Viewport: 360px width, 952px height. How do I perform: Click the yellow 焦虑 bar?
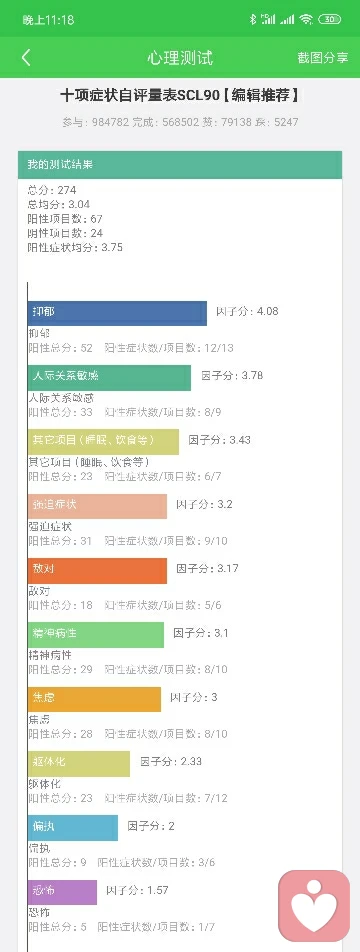pyautogui.click(x=94, y=699)
